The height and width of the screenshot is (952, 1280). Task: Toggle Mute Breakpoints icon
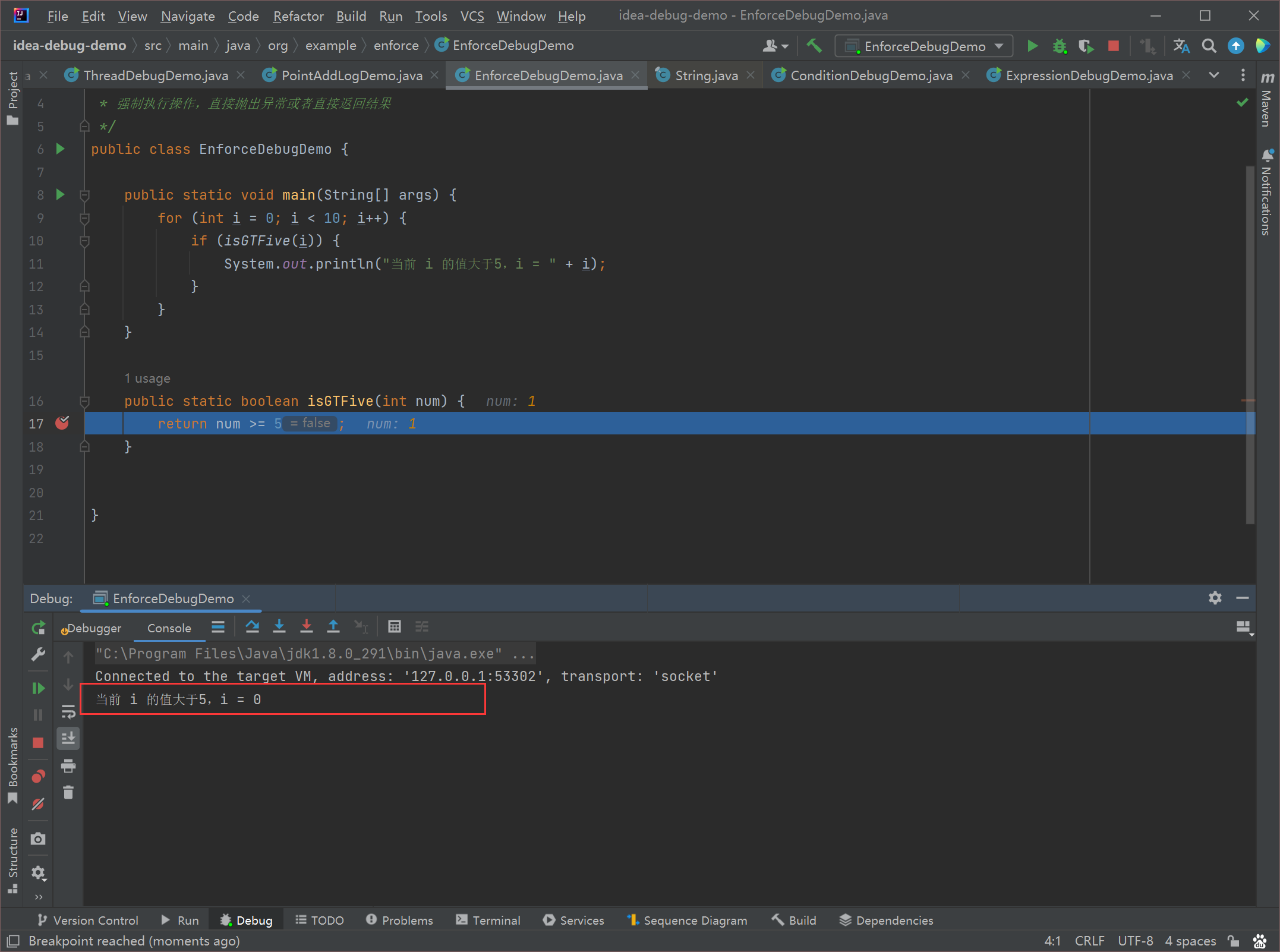(x=38, y=804)
